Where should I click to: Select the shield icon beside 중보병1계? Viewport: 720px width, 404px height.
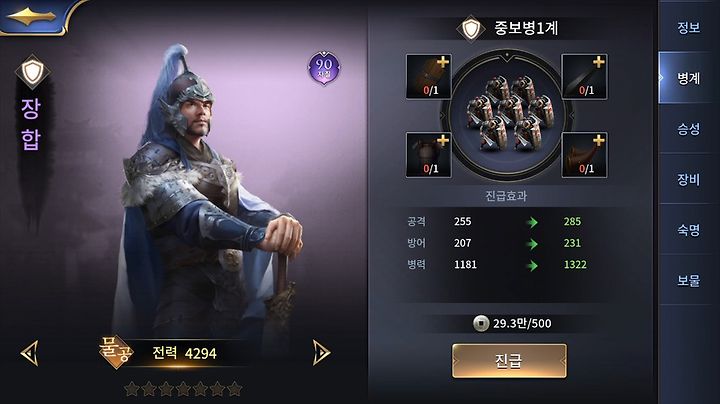click(471, 28)
